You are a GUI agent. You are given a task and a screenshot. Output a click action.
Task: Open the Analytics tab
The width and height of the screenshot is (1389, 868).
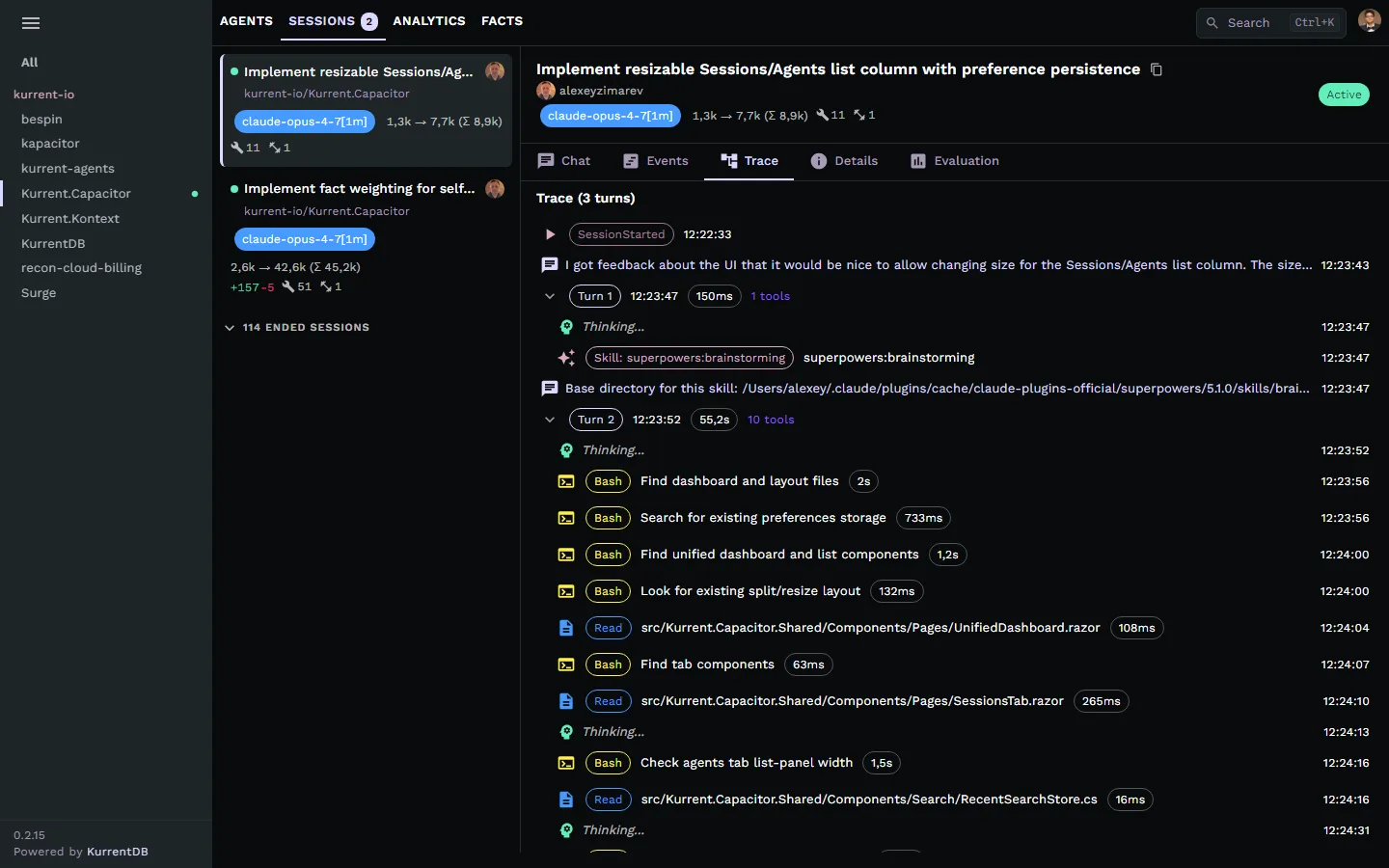click(429, 21)
